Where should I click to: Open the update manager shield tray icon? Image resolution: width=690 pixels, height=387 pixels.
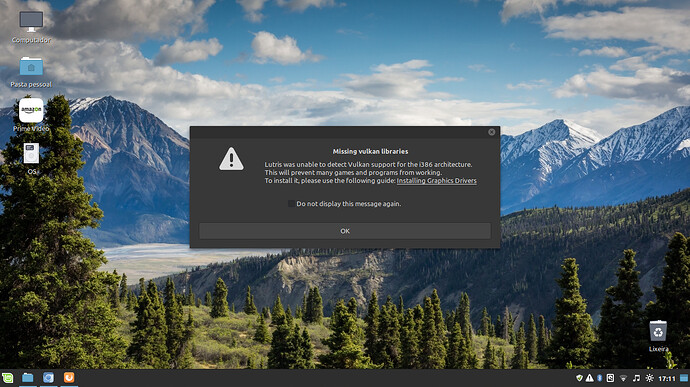point(580,378)
